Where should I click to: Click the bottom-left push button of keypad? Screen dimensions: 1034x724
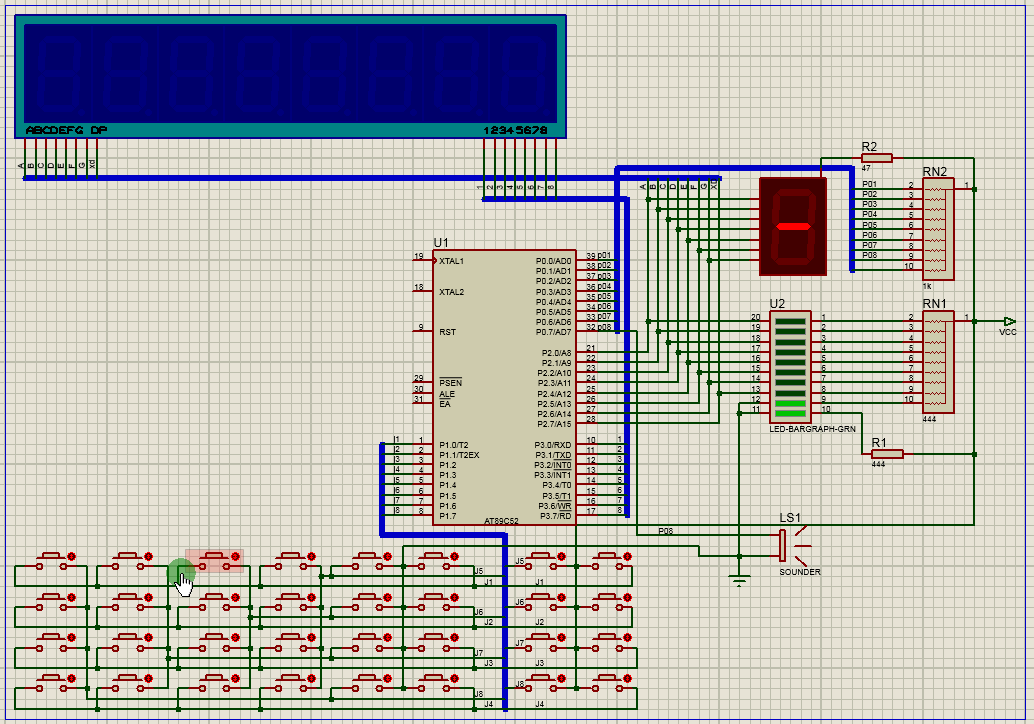[54, 683]
